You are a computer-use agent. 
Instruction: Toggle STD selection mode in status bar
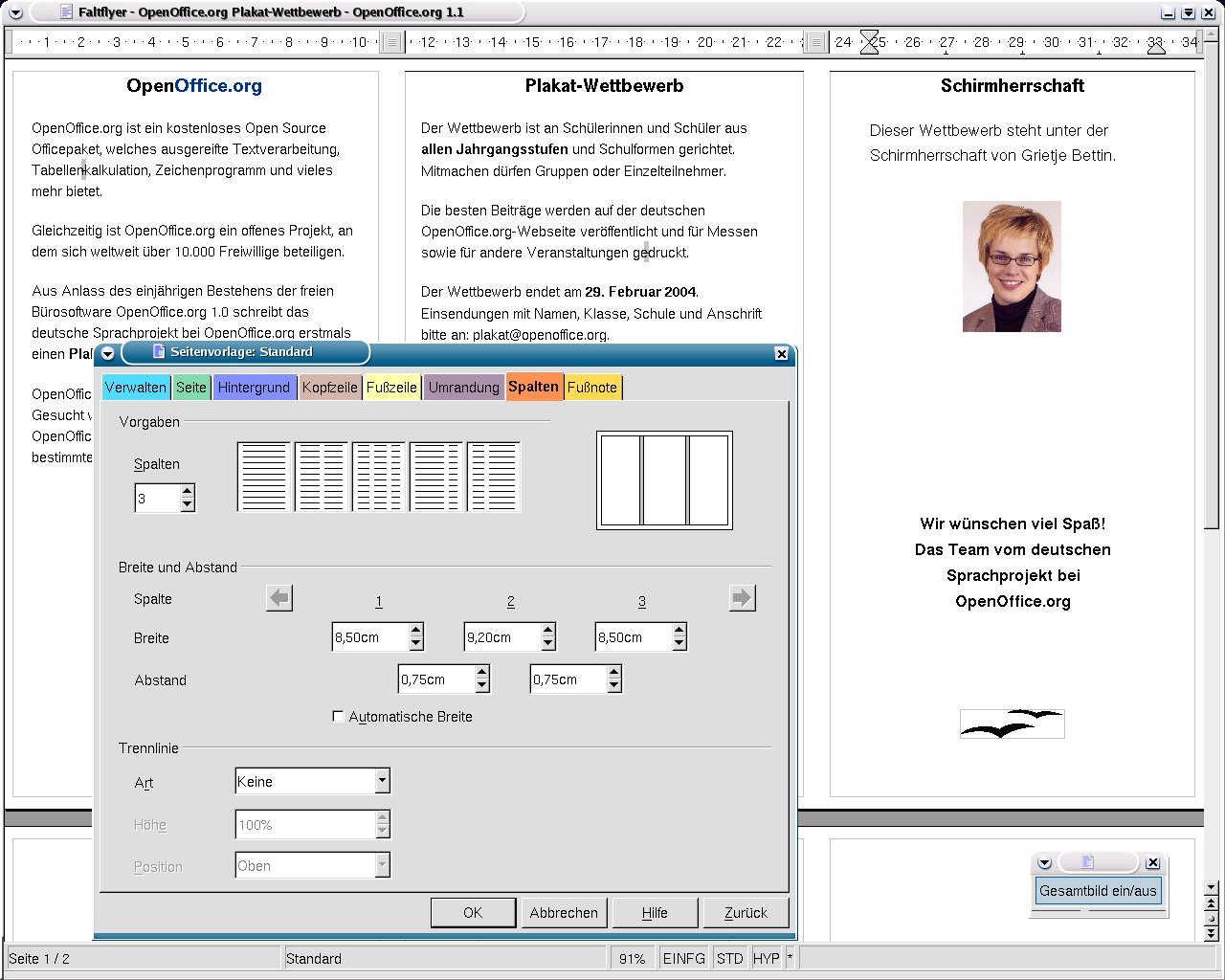[x=729, y=958]
